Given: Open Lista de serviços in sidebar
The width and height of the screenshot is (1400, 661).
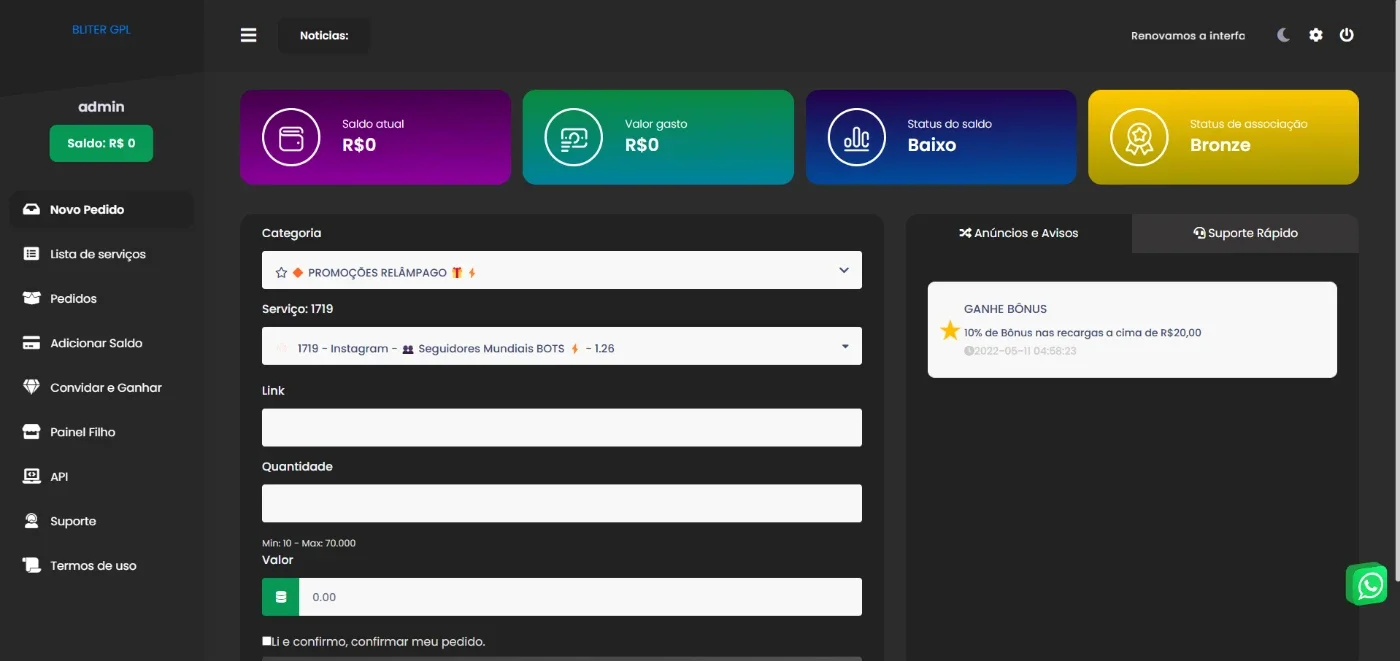Looking at the screenshot, I should pyautogui.click(x=98, y=254).
